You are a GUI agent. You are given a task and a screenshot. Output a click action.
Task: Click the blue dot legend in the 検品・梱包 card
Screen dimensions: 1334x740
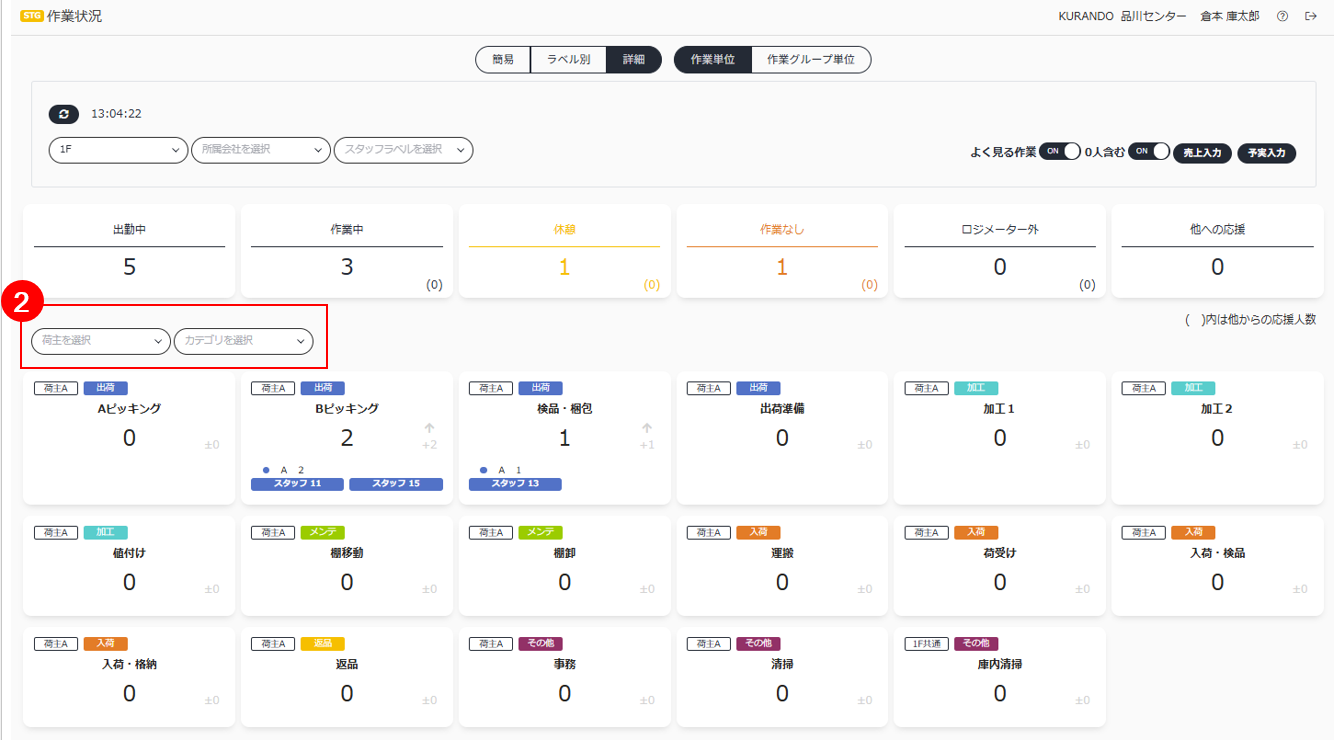pyautogui.click(x=484, y=469)
